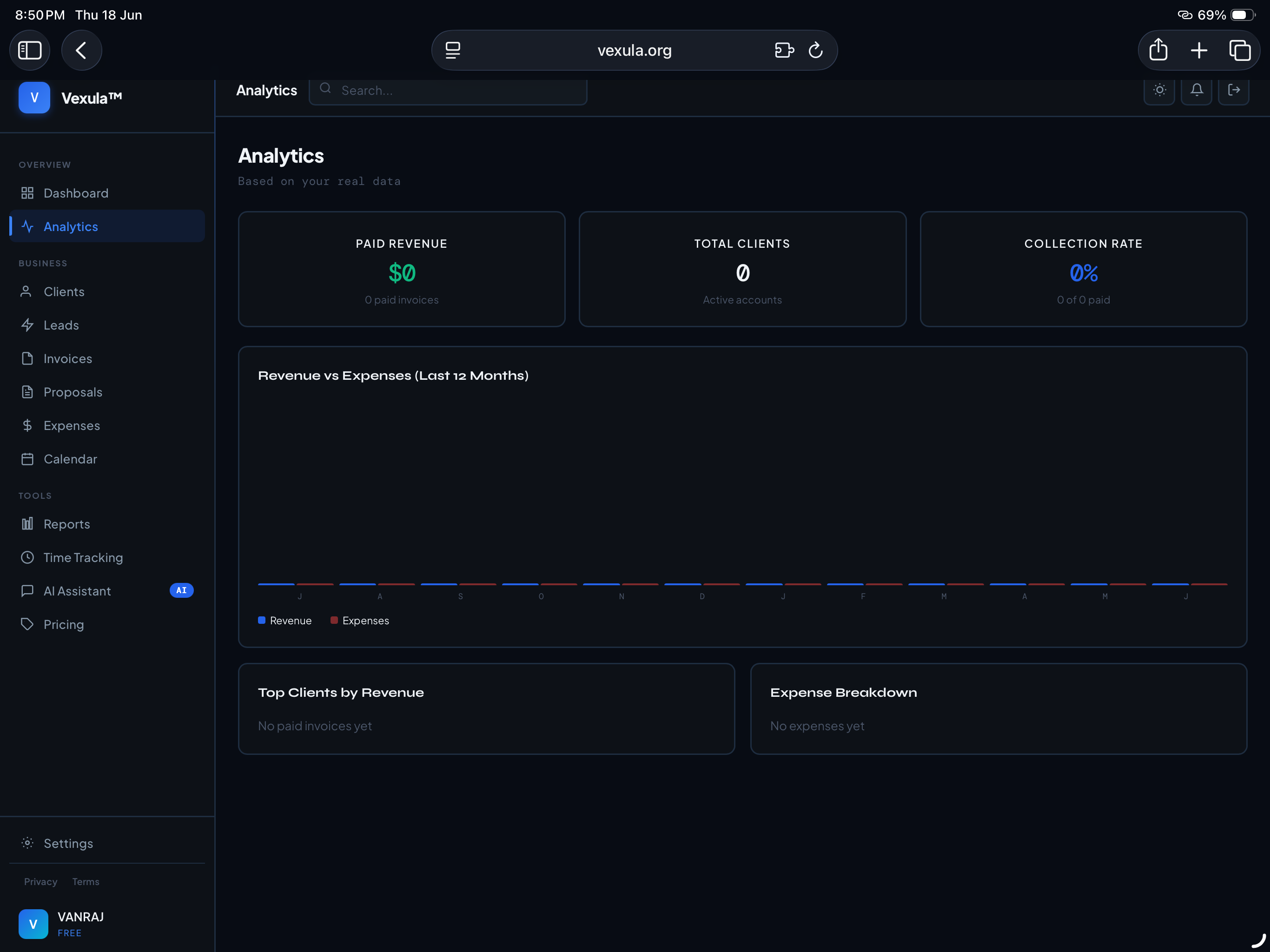This screenshot has height=952, width=1270.
Task: Click the Dashboard grid icon
Action: click(x=27, y=193)
